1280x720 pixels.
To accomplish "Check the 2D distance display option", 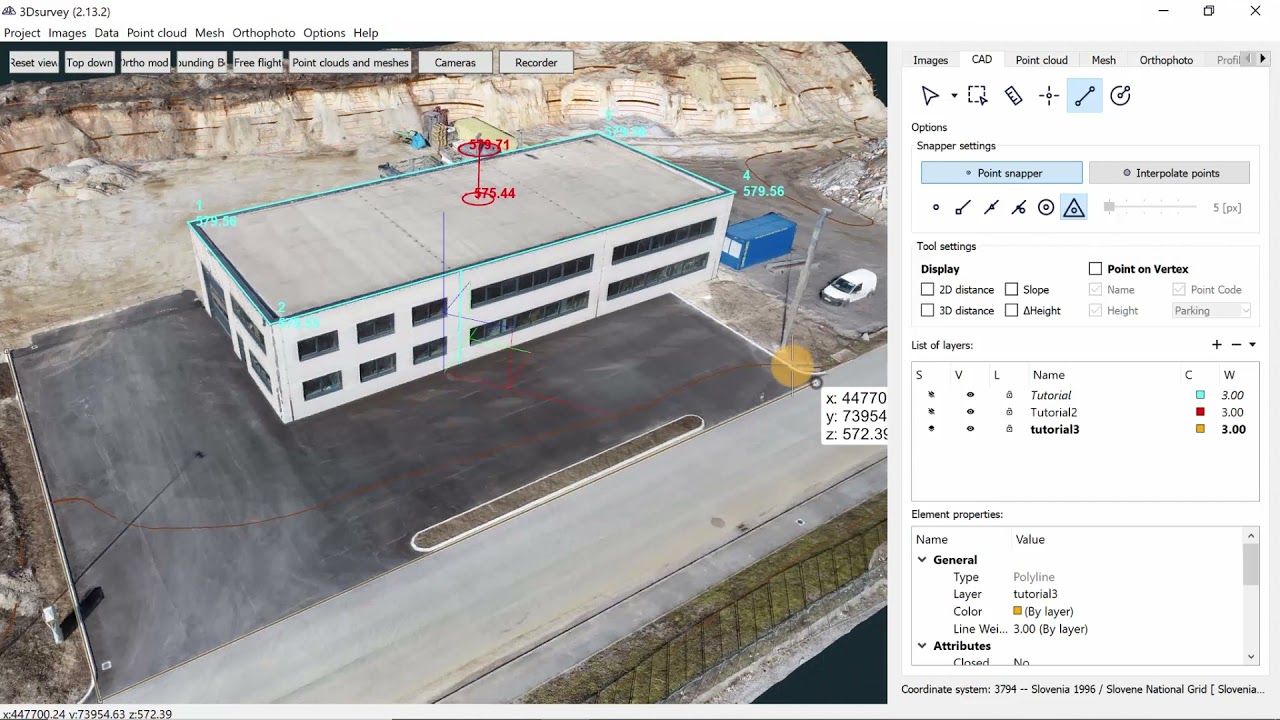I will coord(928,289).
